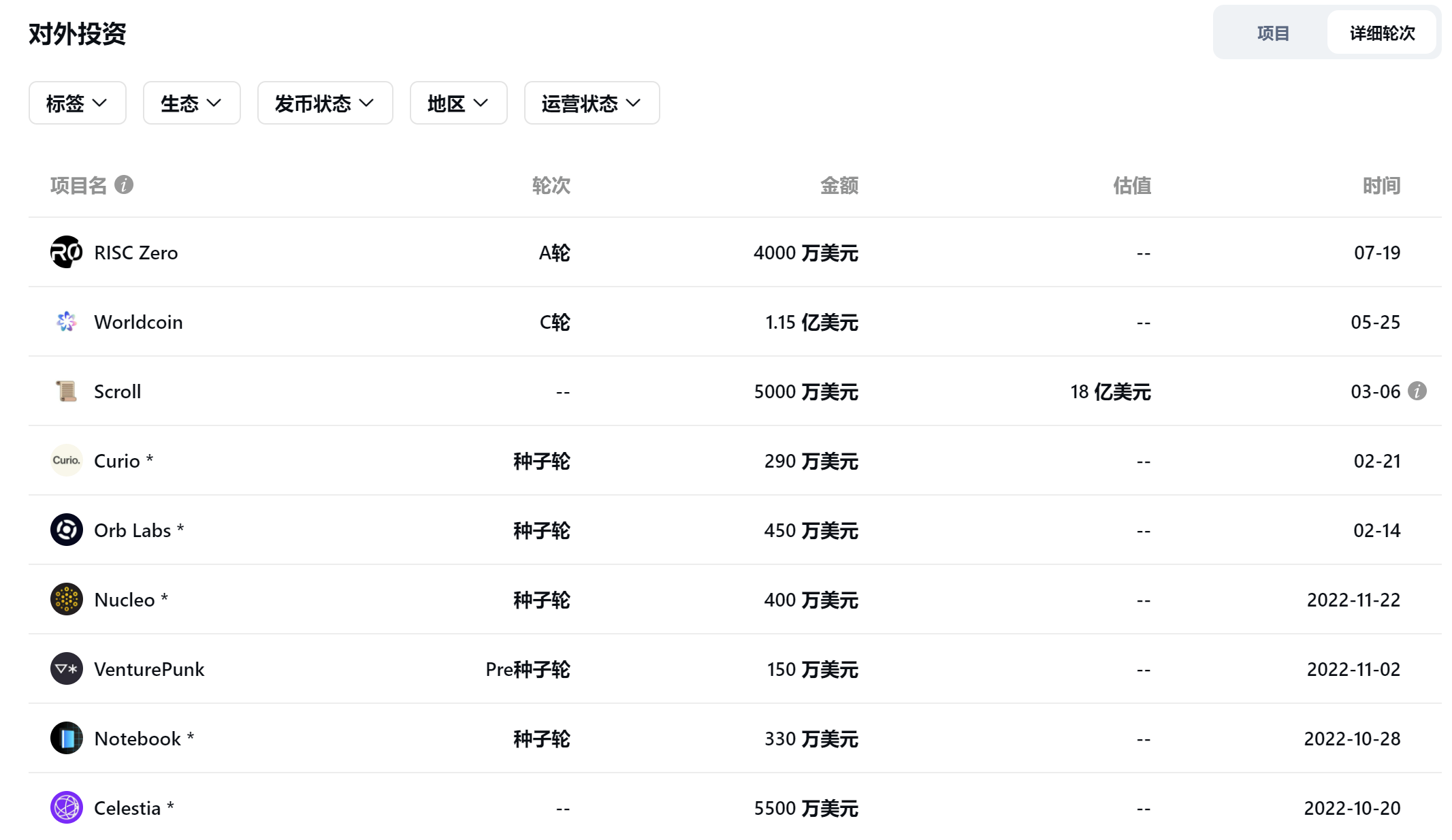Click the Worldcoin logo icon
Screen dimensions: 1452x840
[67, 322]
